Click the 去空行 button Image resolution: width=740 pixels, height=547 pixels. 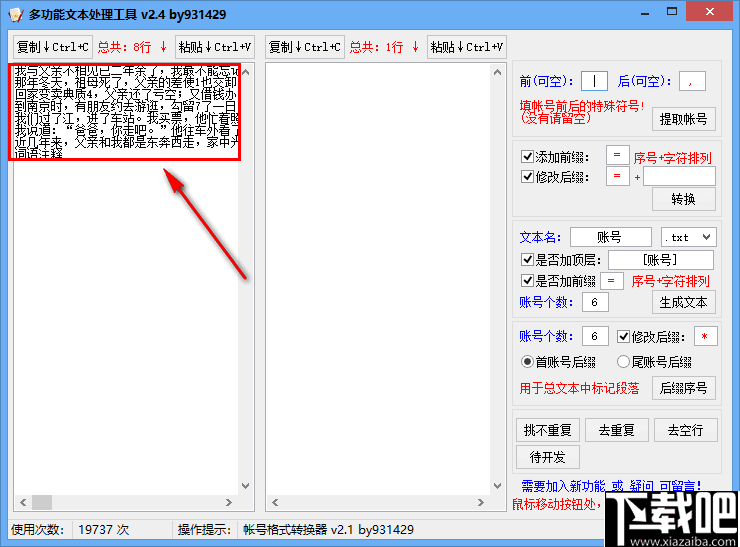point(686,430)
